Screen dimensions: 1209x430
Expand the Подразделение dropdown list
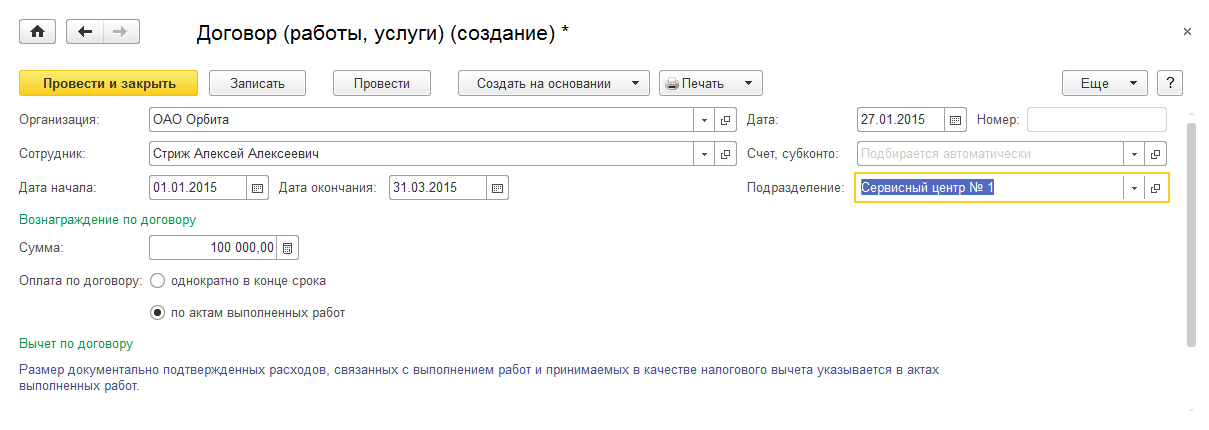click(x=1135, y=187)
